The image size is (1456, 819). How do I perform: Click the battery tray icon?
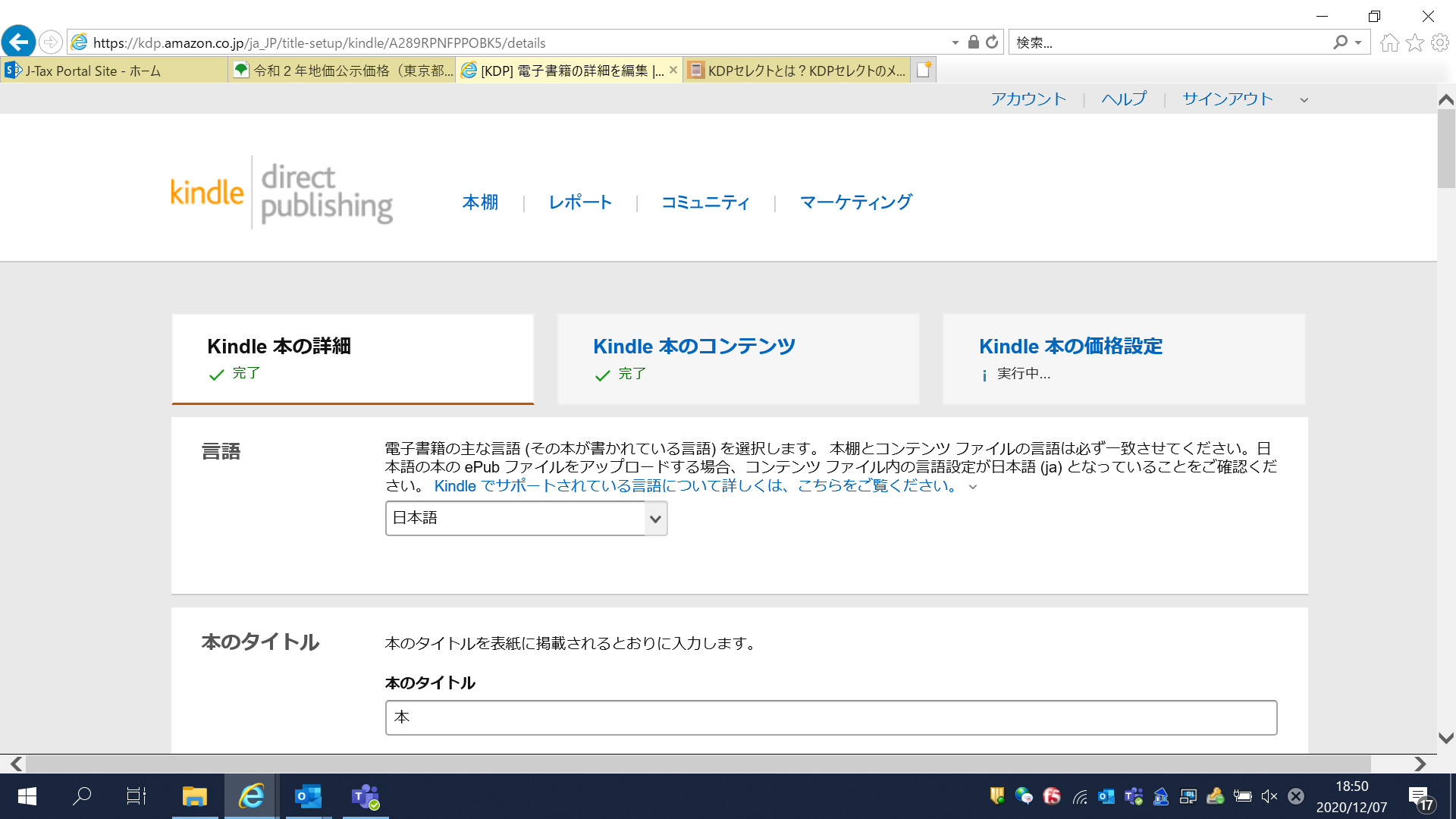click(x=1242, y=796)
